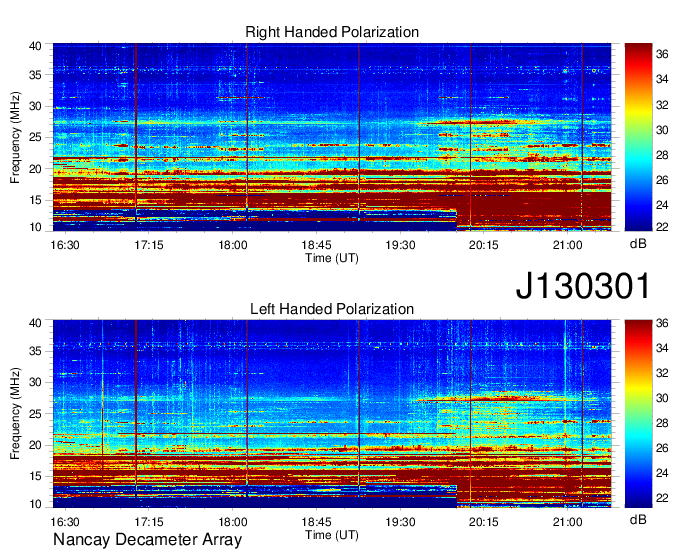Click the Time (UT) label under bottom plot
Screen dimensions: 680x552
click(332, 535)
